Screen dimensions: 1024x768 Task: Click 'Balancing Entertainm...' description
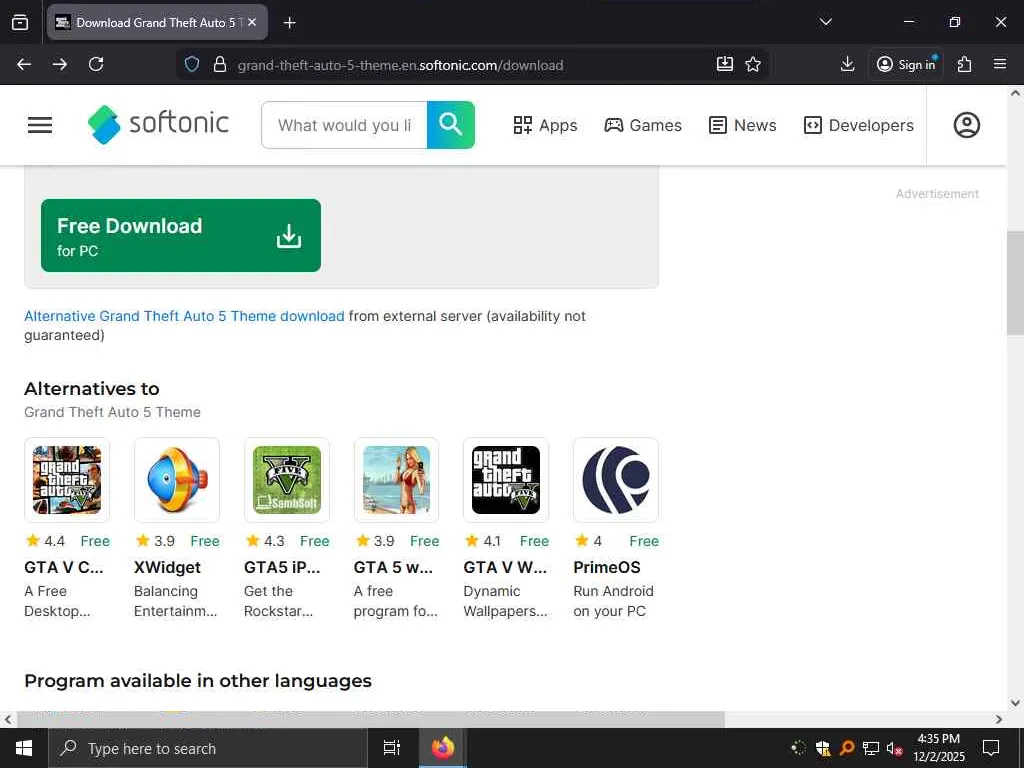(x=176, y=601)
